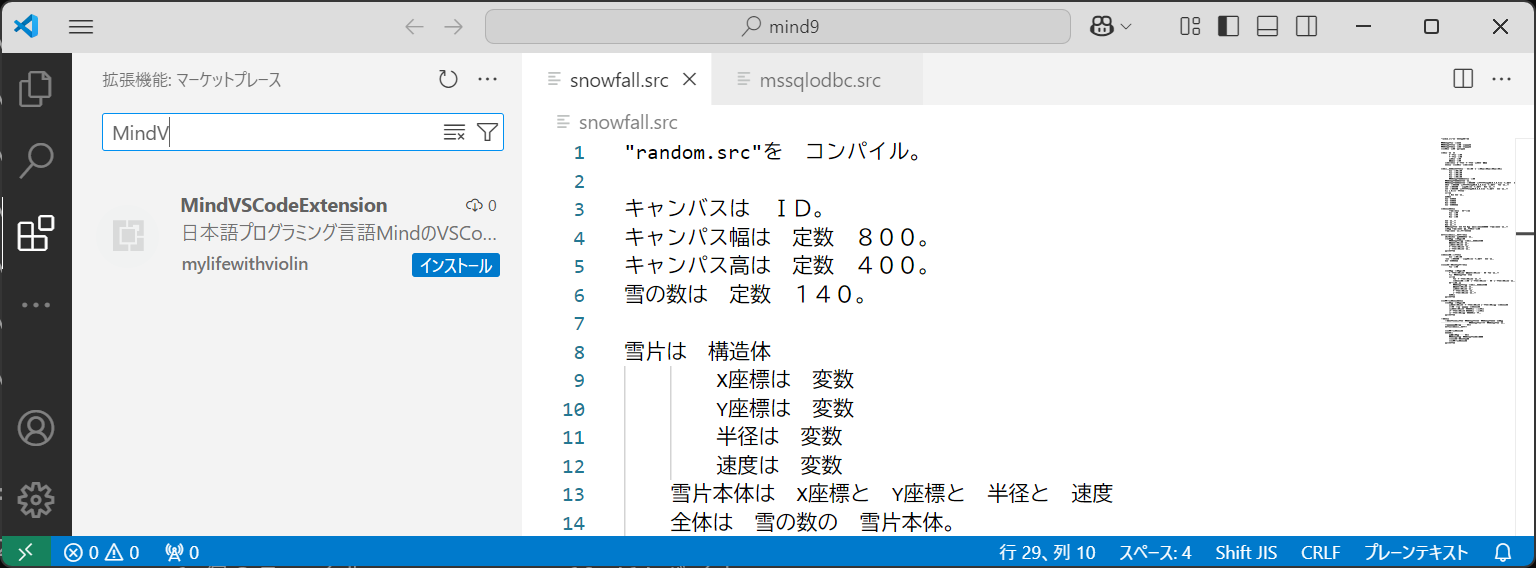Change end of line sequence CRLF

(1320, 552)
